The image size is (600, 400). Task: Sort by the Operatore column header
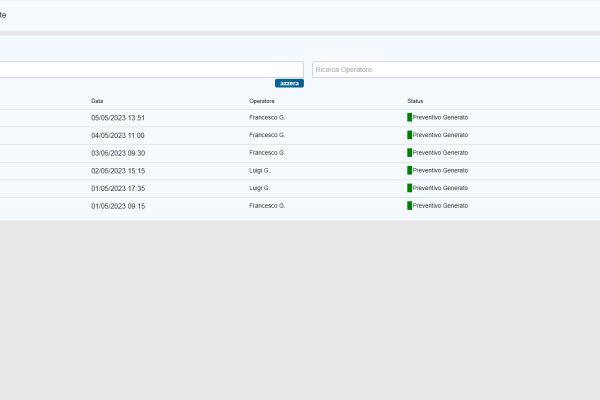[262, 101]
